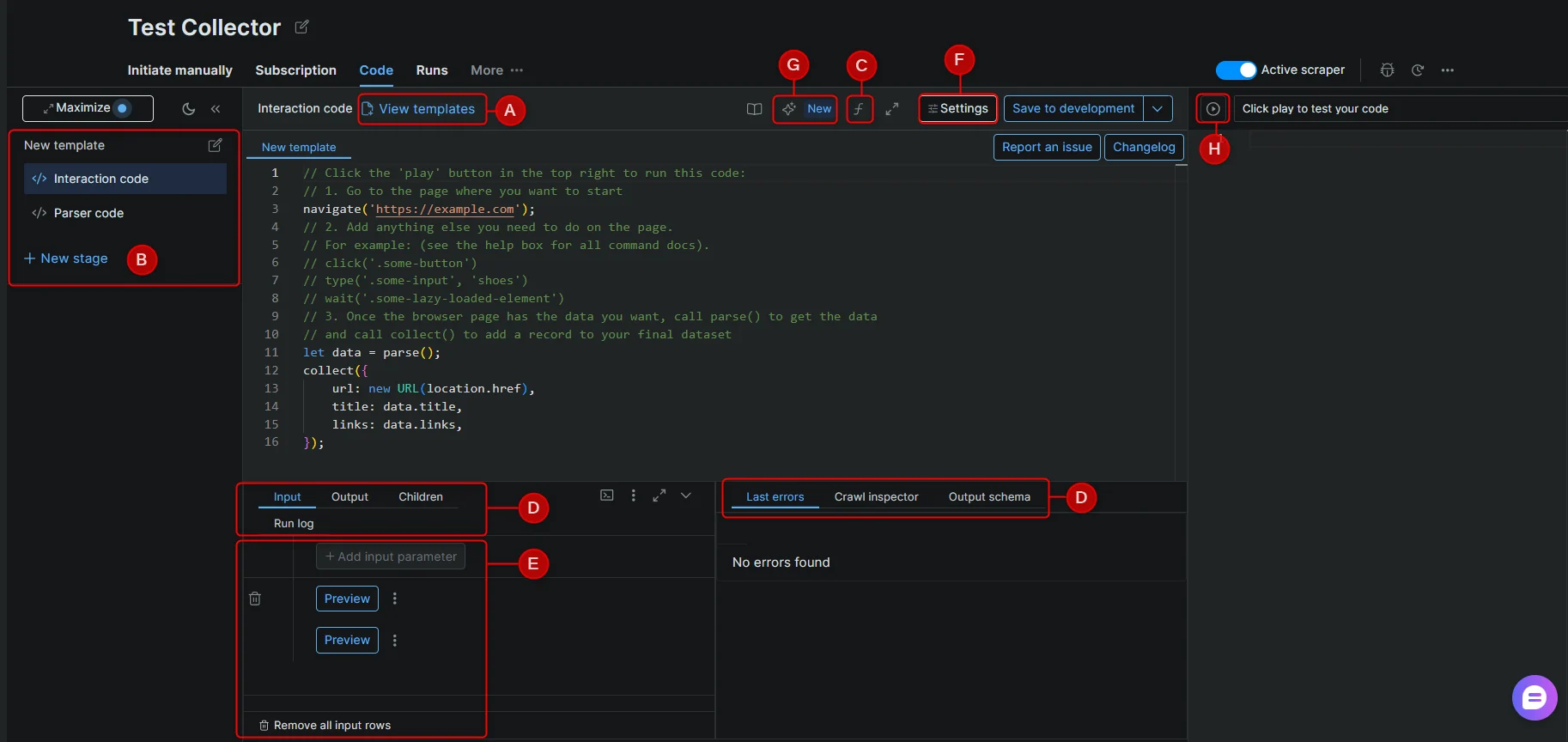This screenshot has width=1568, height=742.
Task: Open the Children tab
Action: (421, 497)
